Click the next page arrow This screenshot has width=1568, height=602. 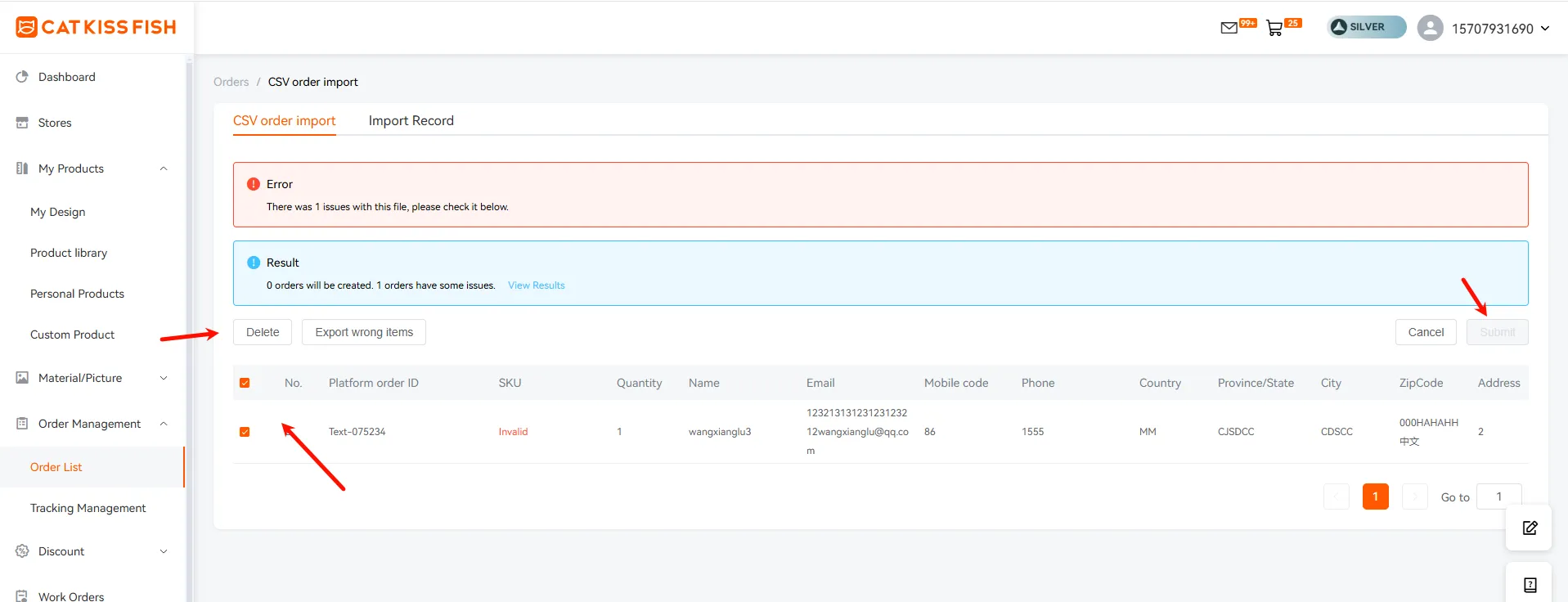pos(1415,496)
